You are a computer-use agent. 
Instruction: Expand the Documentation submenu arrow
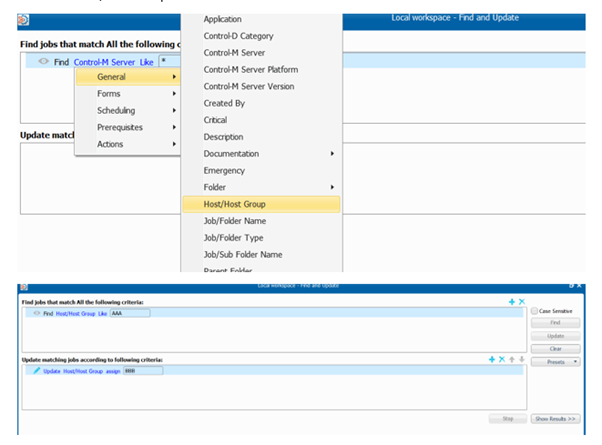[332, 154]
